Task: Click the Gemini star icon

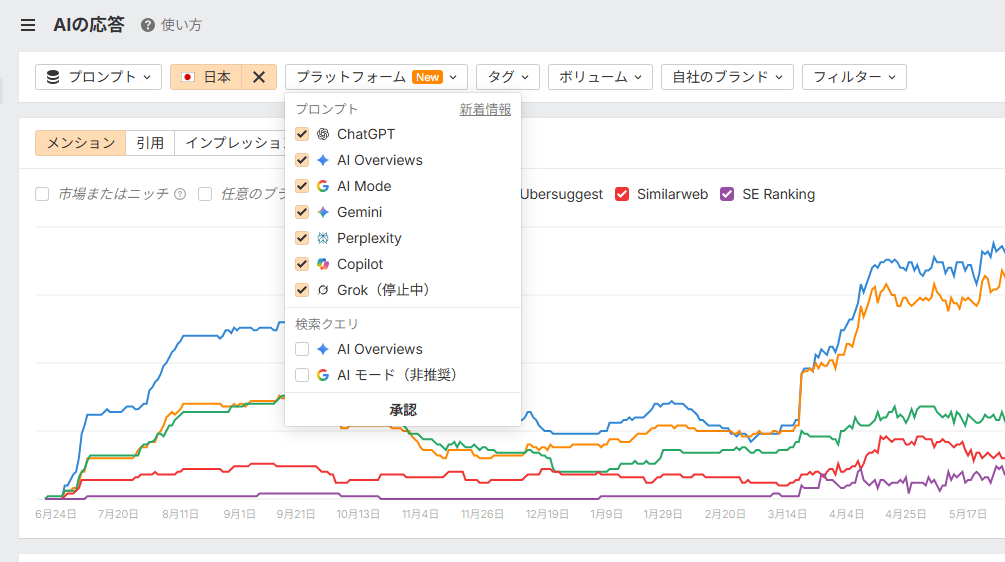Action: click(x=323, y=212)
